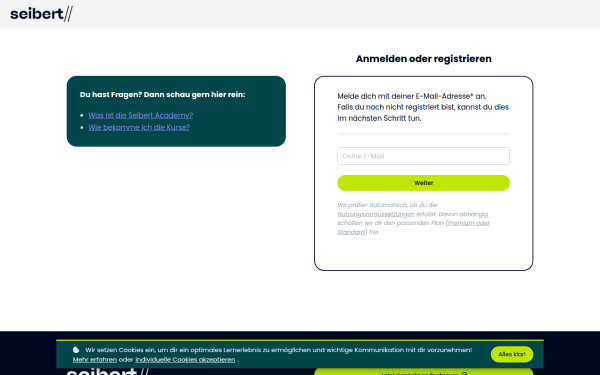Click 'Du hast Fragen?' box heading
Viewport: 600px width, 375px height.
tap(162, 95)
